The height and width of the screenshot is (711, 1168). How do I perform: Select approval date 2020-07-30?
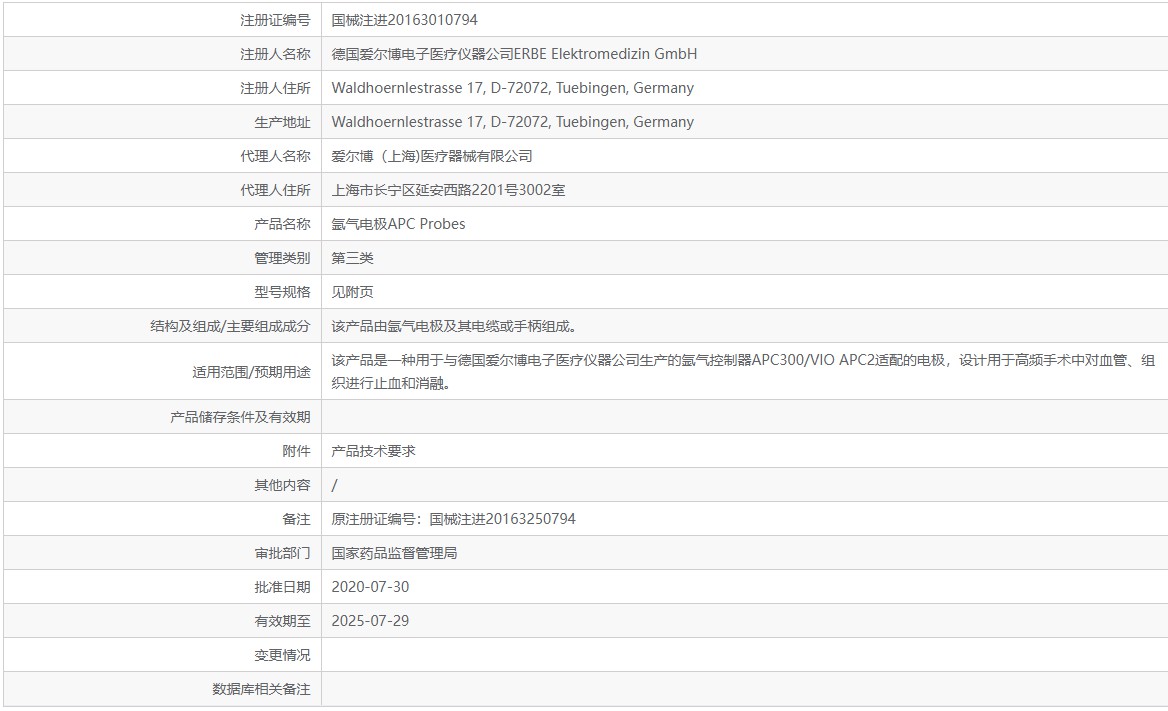point(370,587)
